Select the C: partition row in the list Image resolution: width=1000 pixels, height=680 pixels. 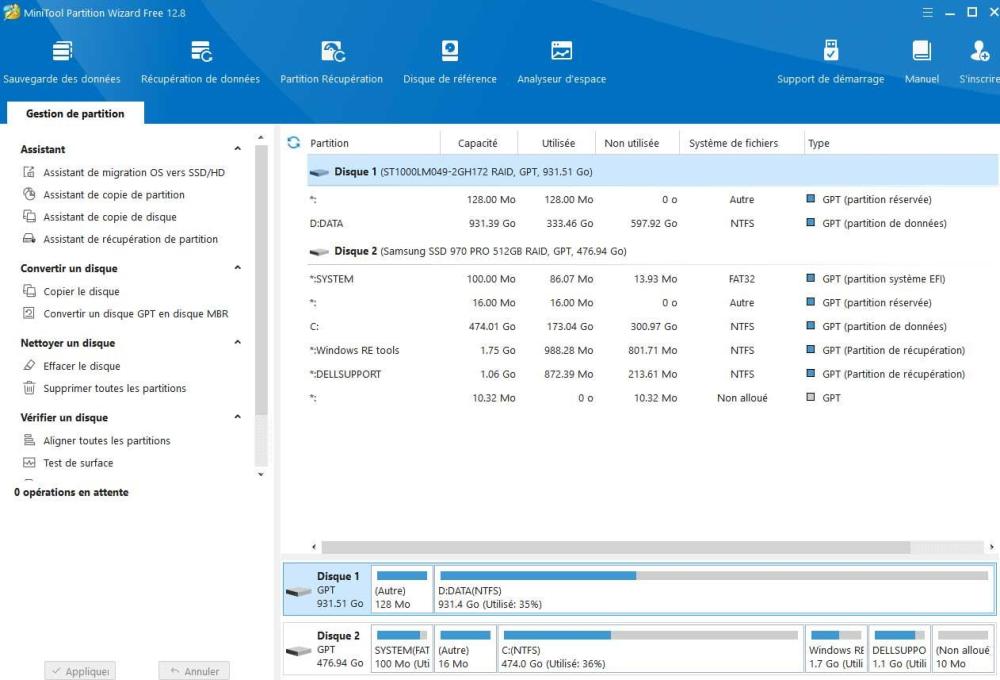(x=640, y=327)
